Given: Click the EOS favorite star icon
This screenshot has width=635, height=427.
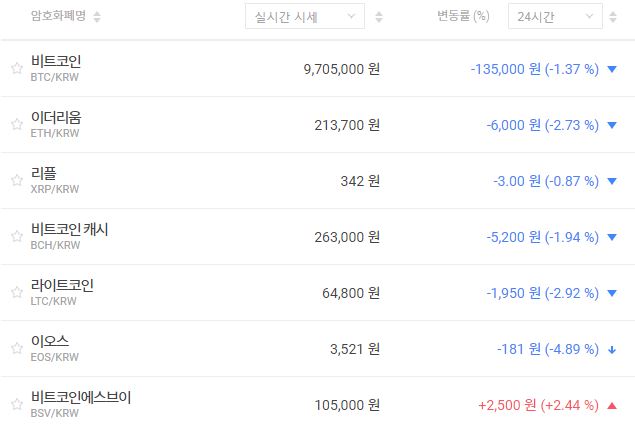Looking at the screenshot, I should [x=16, y=349].
